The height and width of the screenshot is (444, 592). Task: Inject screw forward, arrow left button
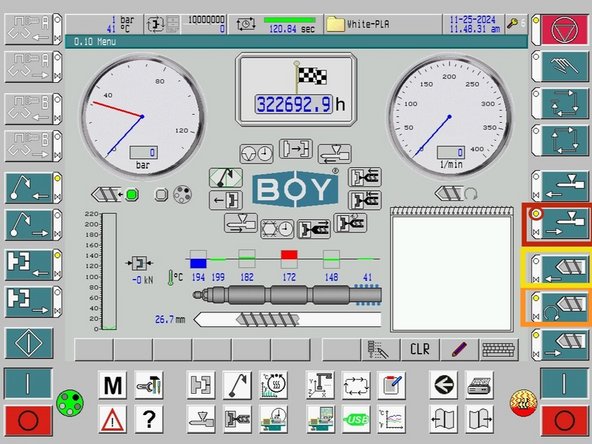560,269
